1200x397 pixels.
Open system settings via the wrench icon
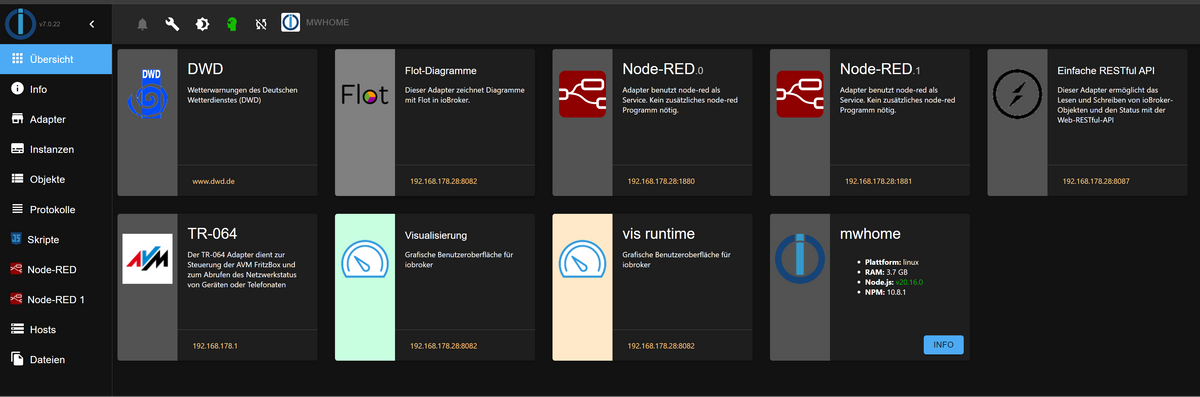pyautogui.click(x=172, y=23)
